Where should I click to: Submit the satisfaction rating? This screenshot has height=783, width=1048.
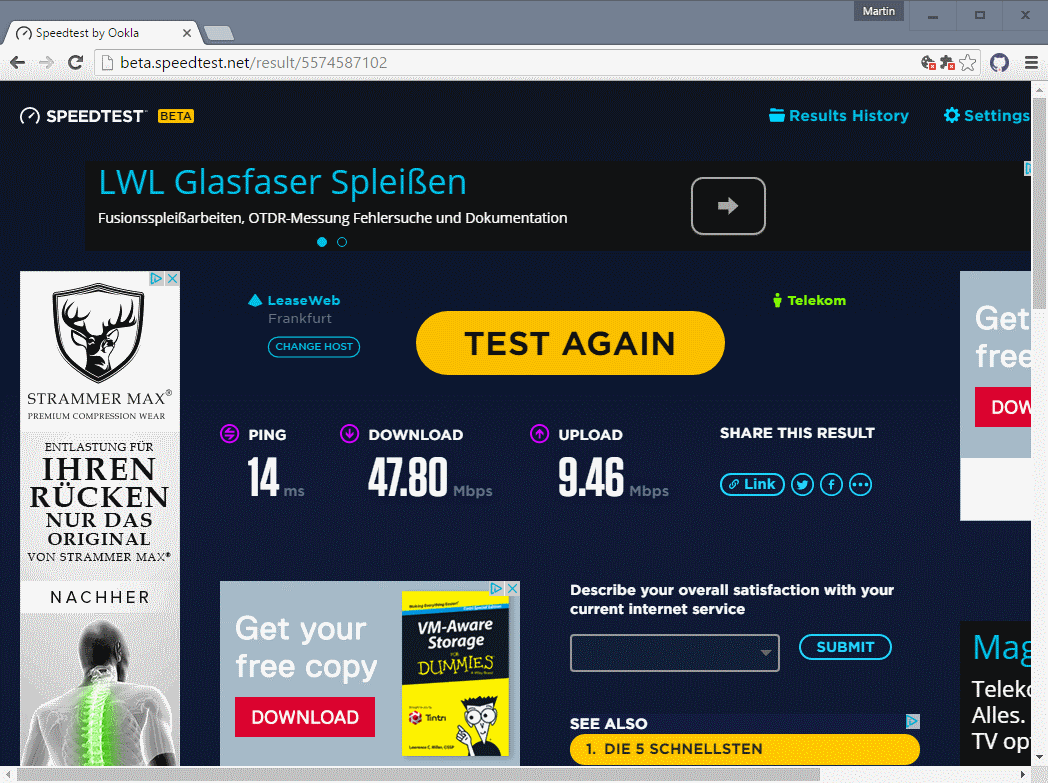[845, 647]
